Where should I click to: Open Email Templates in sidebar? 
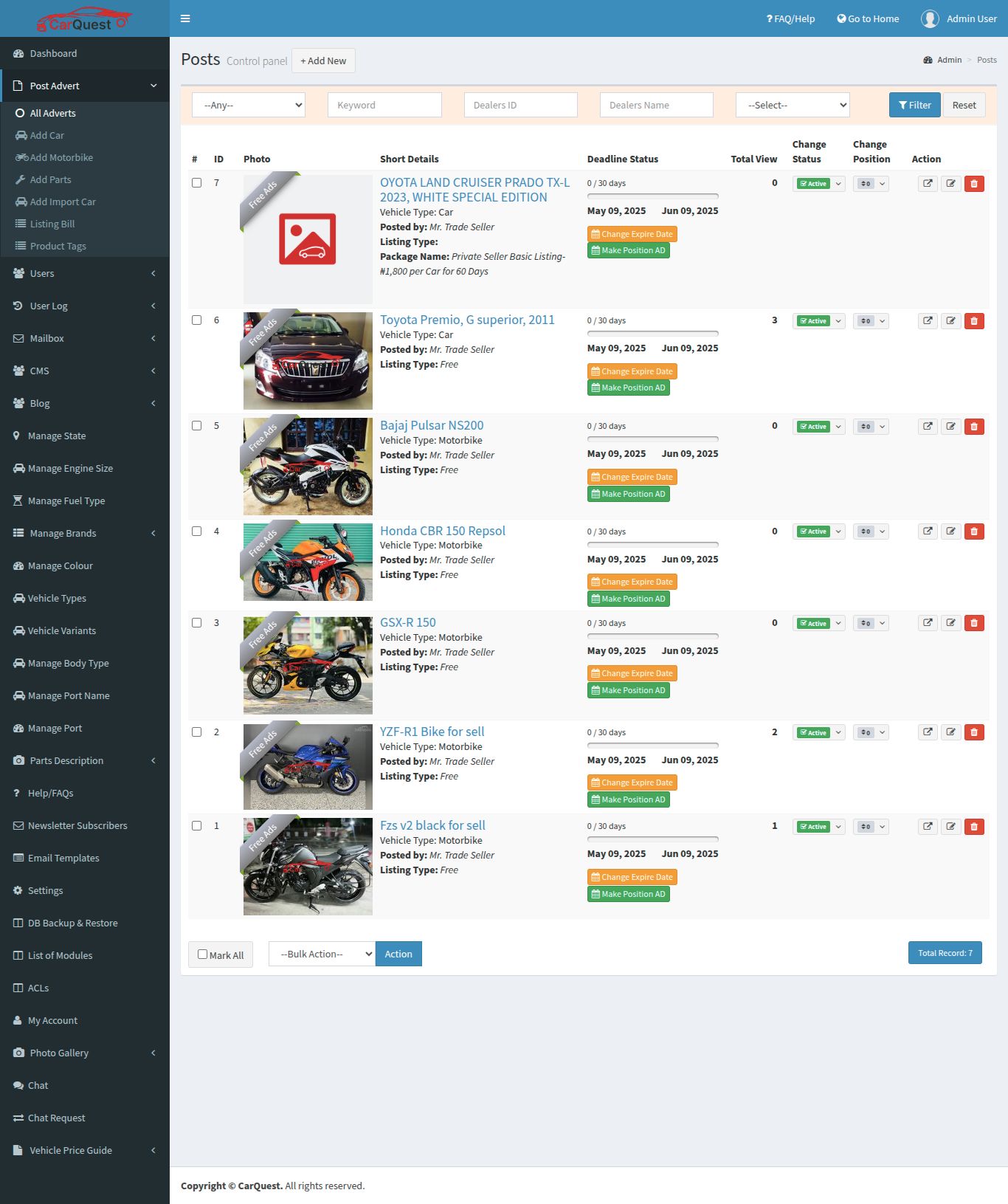[85, 858]
